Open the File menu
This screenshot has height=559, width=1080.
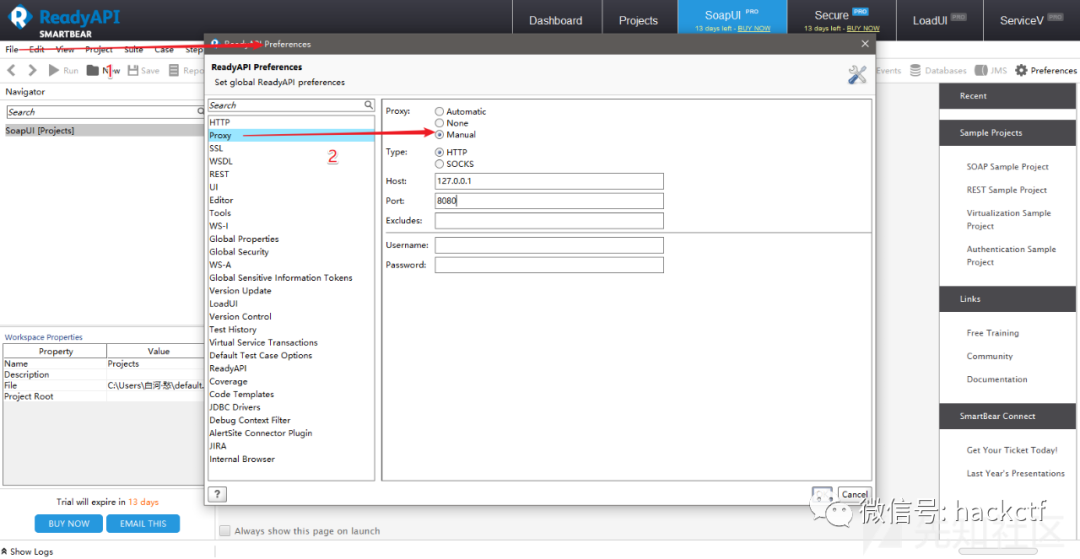[12, 50]
